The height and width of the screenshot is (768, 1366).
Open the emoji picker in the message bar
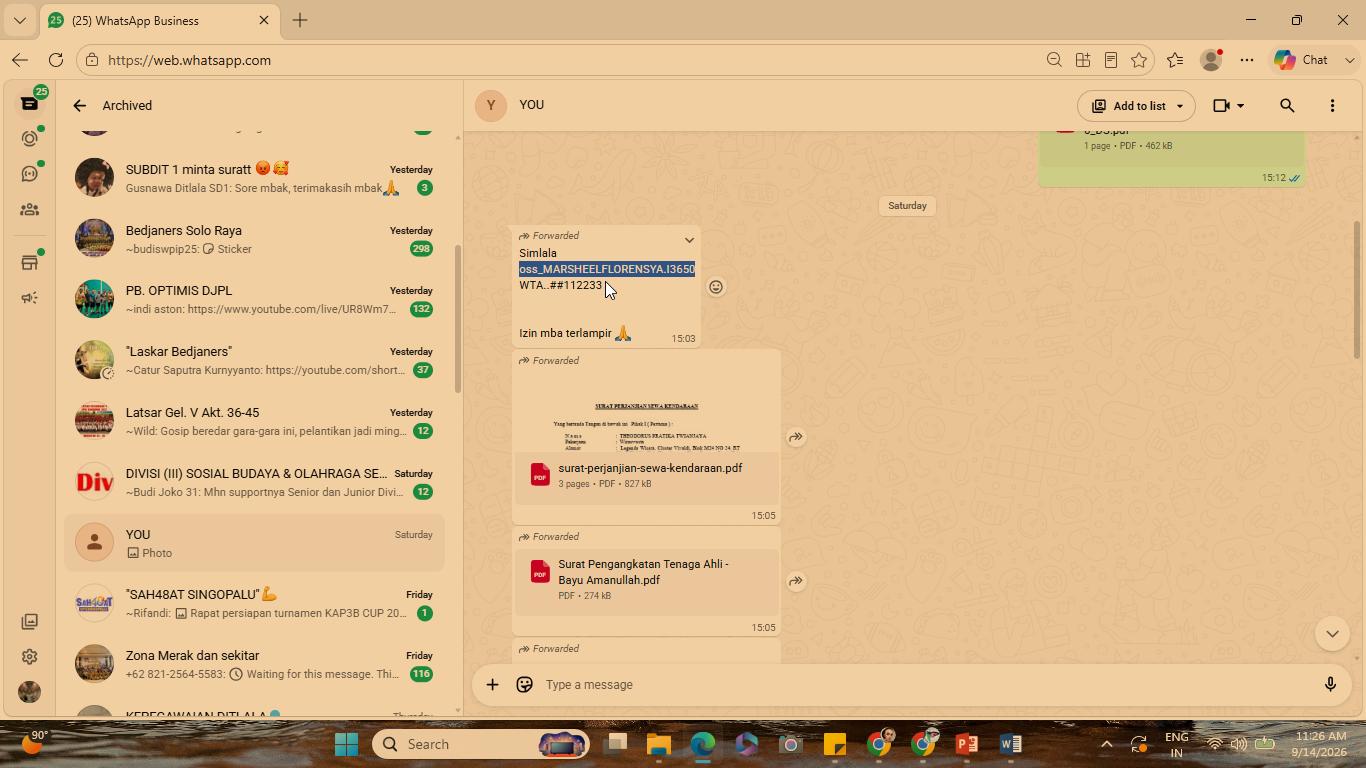(524, 685)
